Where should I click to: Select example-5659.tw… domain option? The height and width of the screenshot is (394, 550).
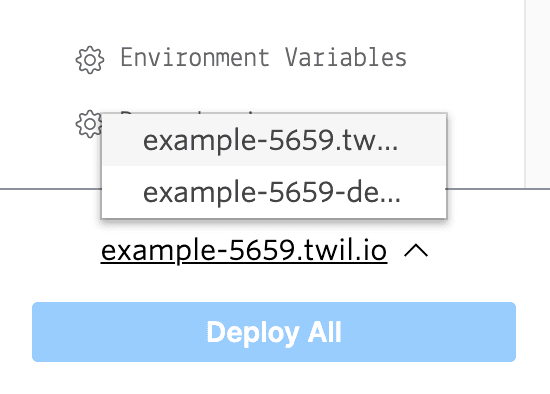click(x=274, y=140)
